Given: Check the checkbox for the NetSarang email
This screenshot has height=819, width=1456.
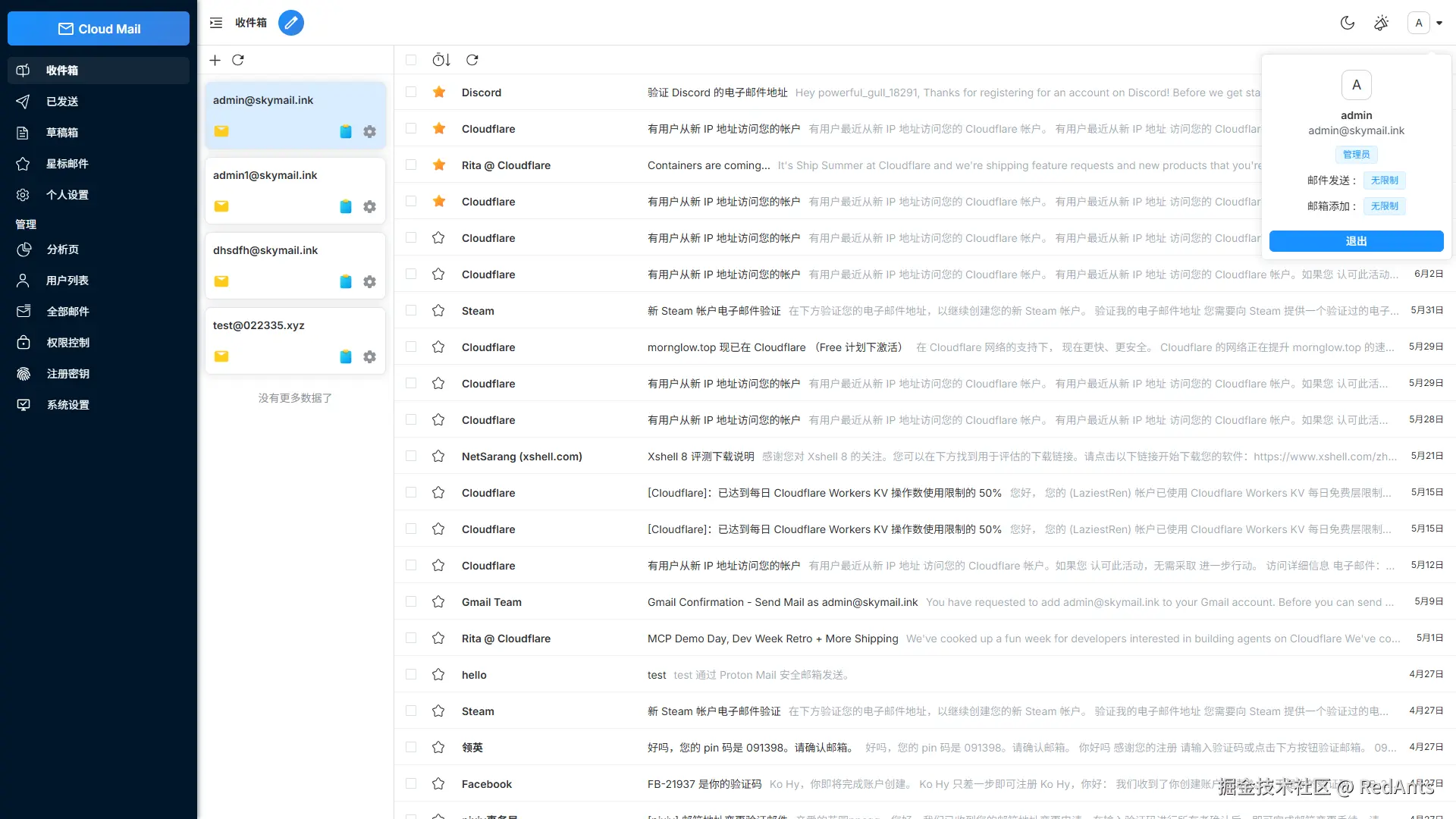Looking at the screenshot, I should (x=411, y=457).
